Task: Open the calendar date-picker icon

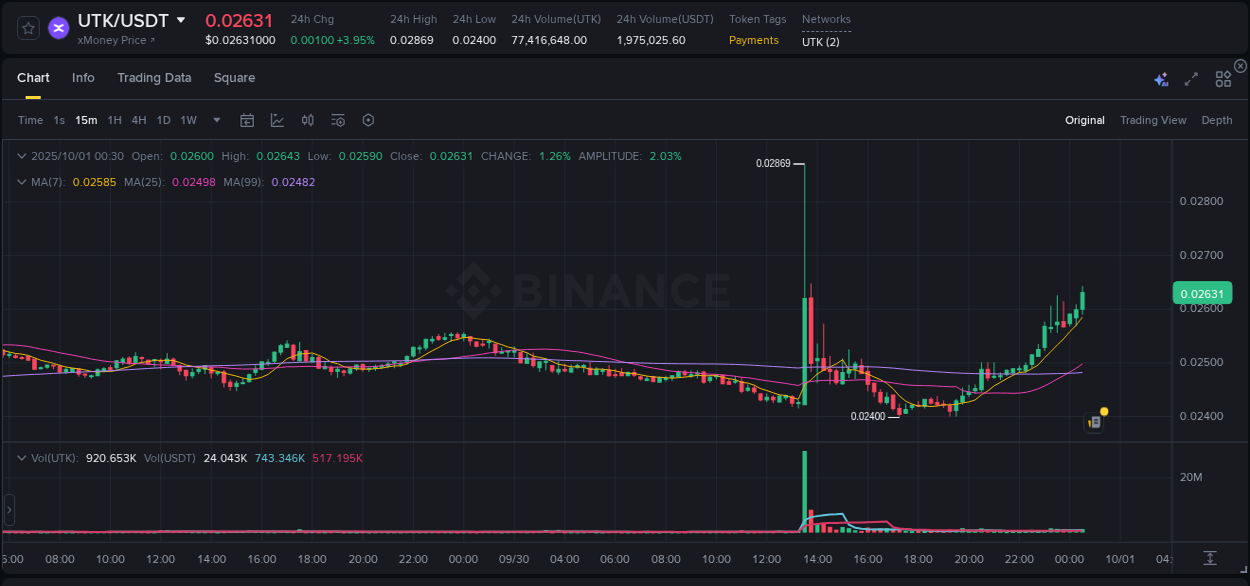Action: [247, 120]
